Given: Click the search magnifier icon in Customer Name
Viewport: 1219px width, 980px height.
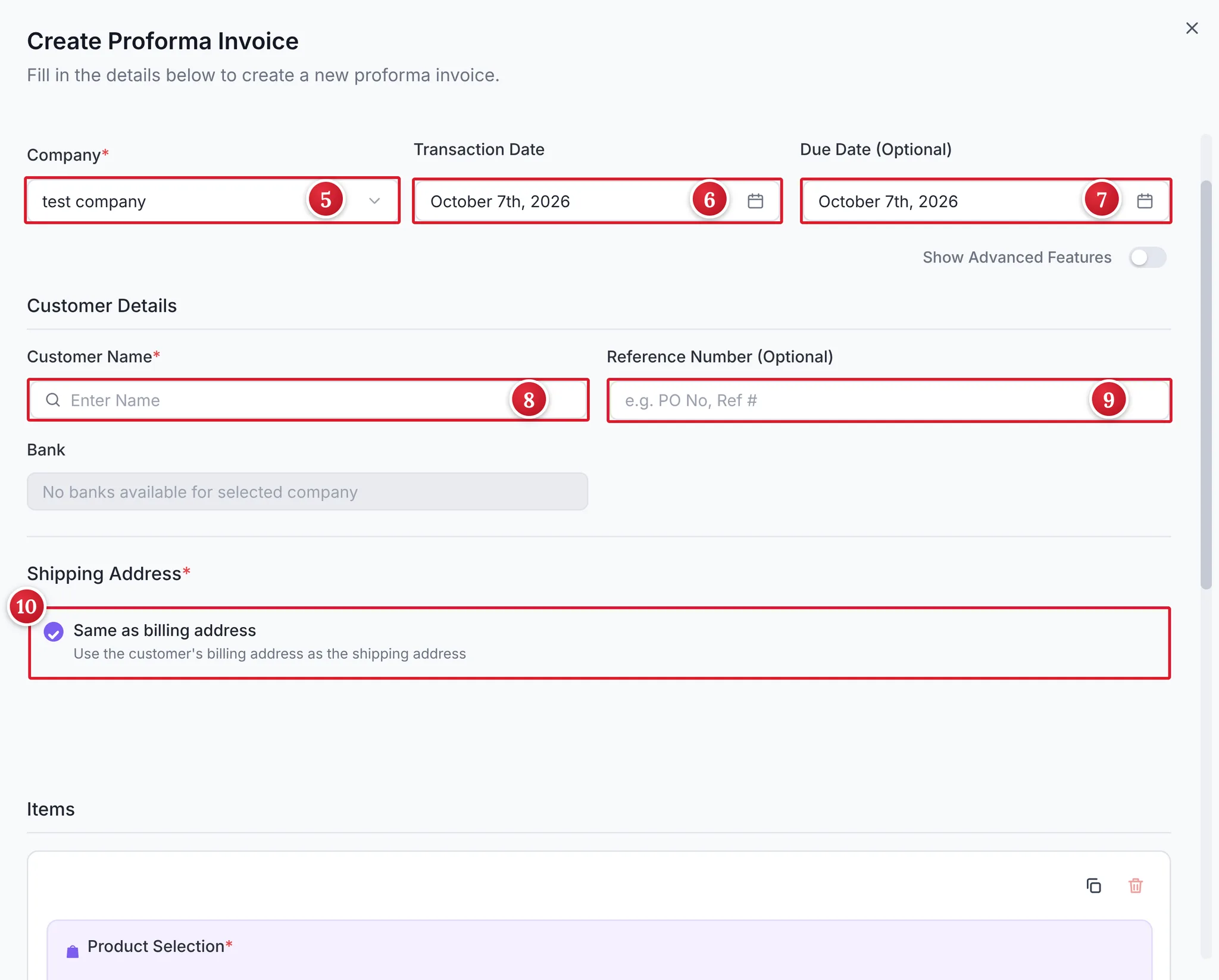Looking at the screenshot, I should click(53, 400).
